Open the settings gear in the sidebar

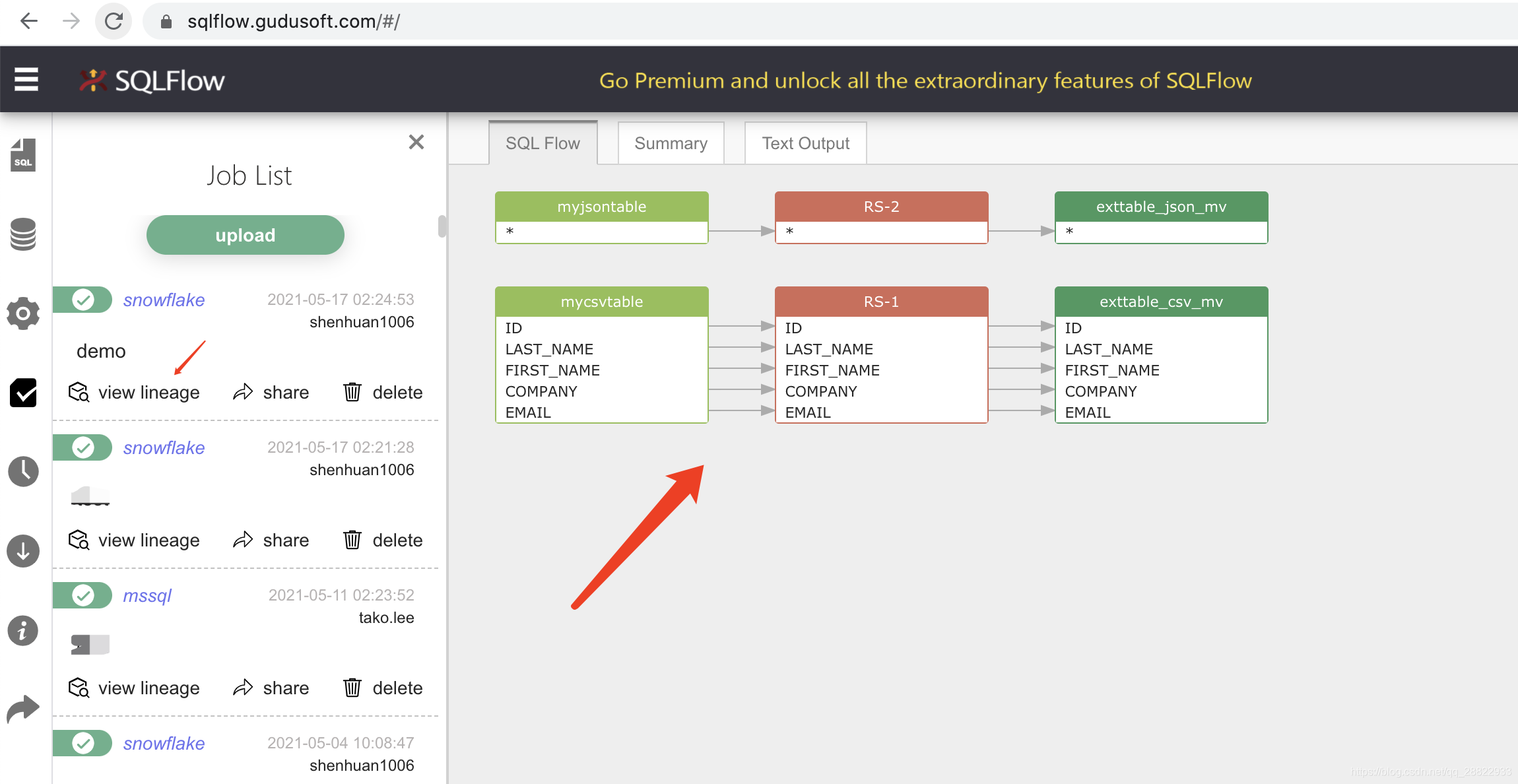(23, 314)
